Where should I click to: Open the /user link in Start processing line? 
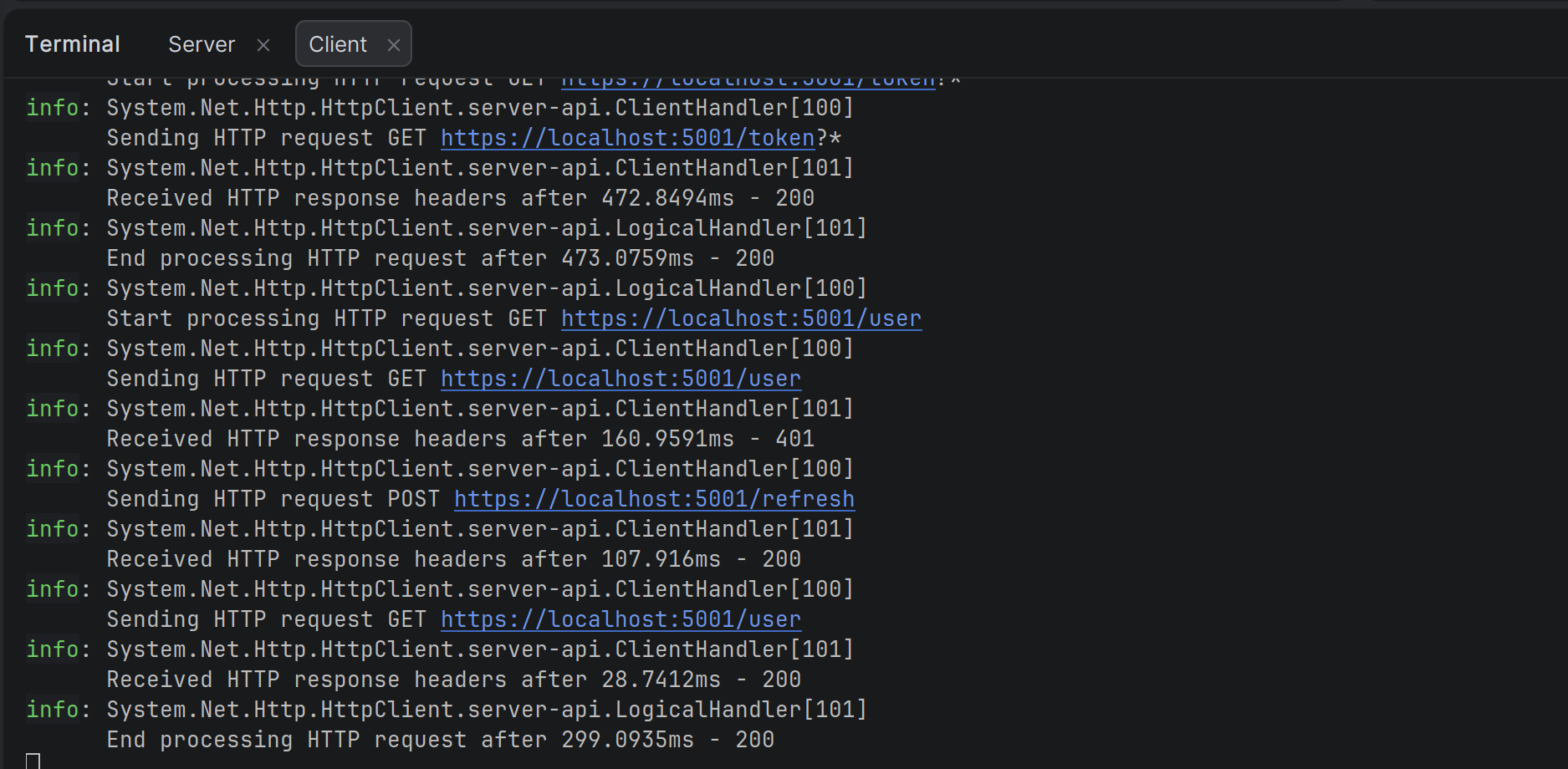coord(741,318)
